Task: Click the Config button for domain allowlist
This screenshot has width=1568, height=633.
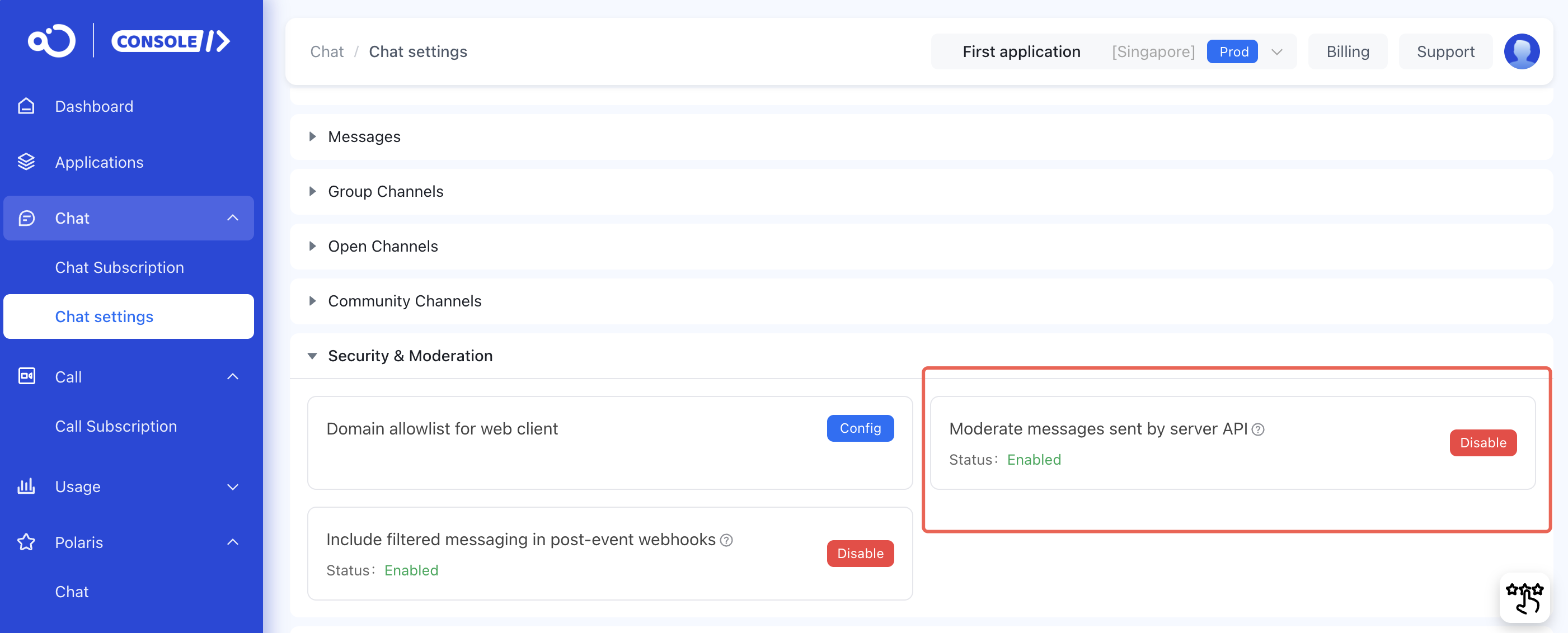Action: click(860, 428)
